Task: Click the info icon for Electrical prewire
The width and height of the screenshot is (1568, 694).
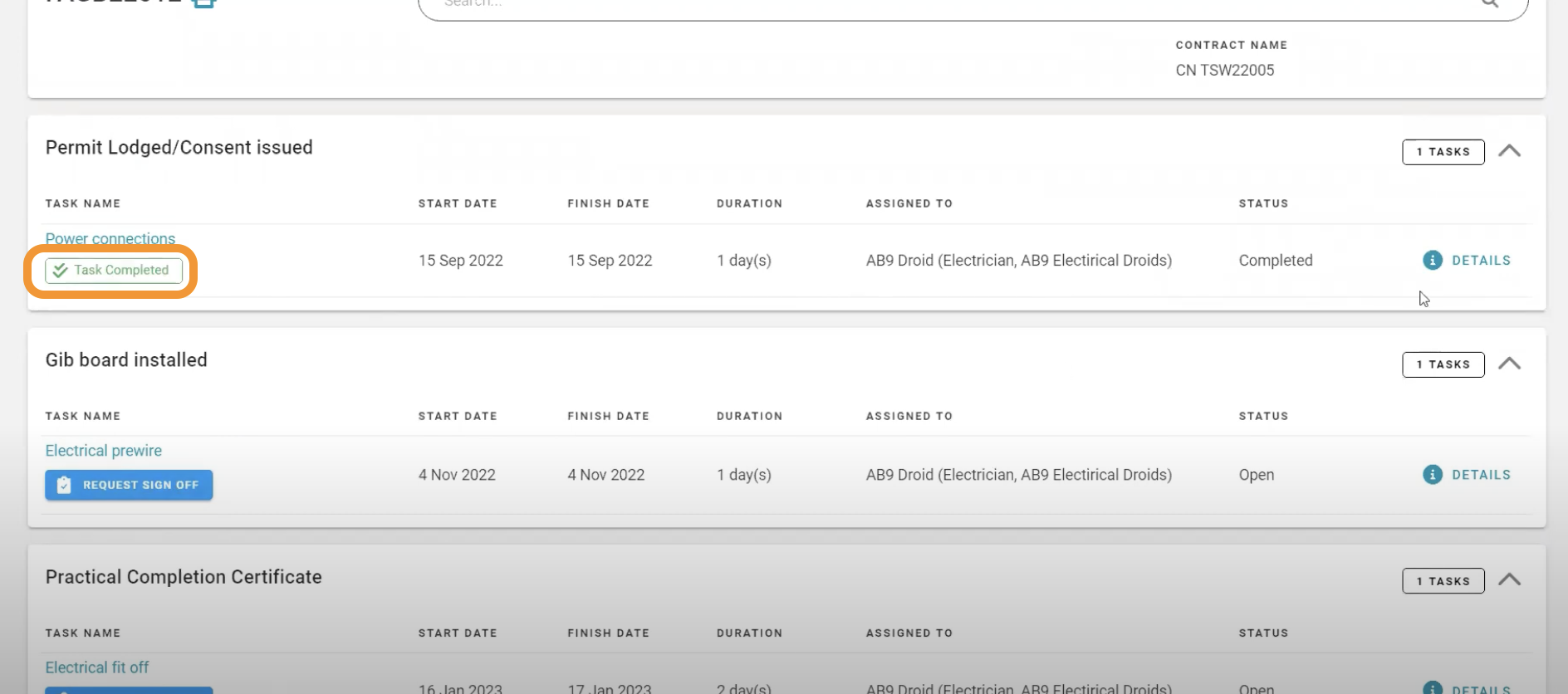Action: pyautogui.click(x=1432, y=474)
